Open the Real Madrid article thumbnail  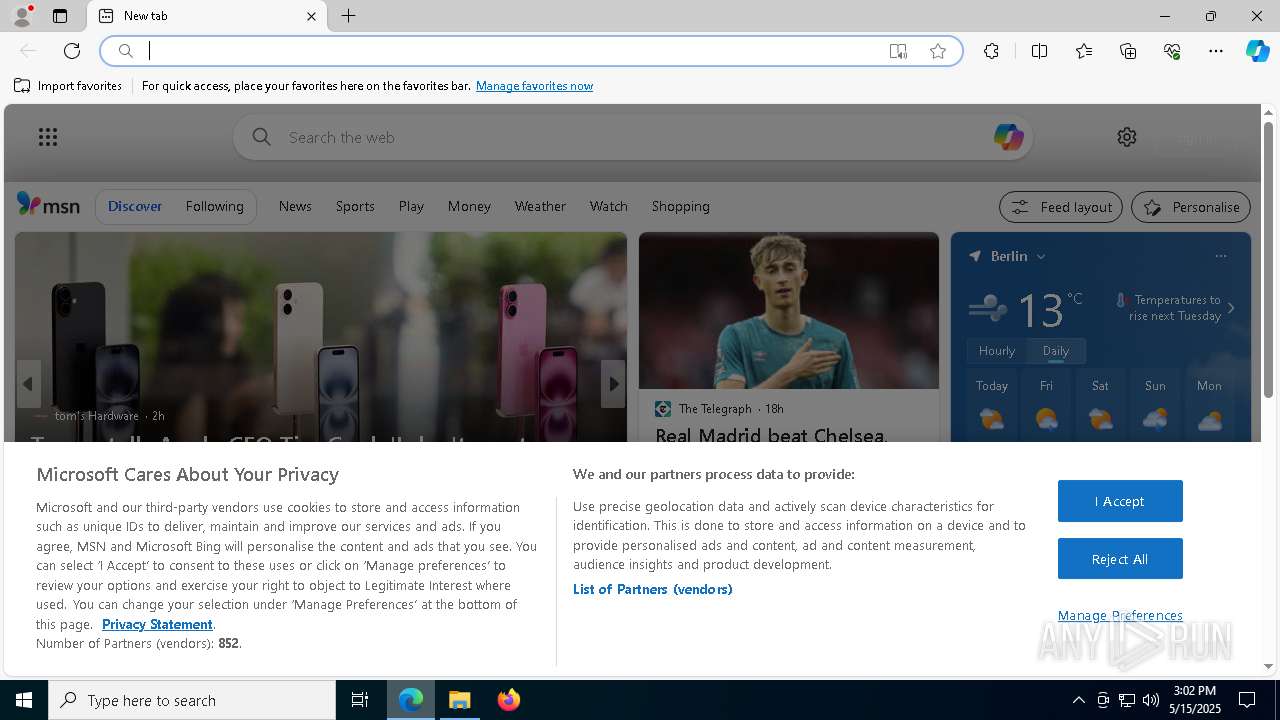click(x=789, y=311)
